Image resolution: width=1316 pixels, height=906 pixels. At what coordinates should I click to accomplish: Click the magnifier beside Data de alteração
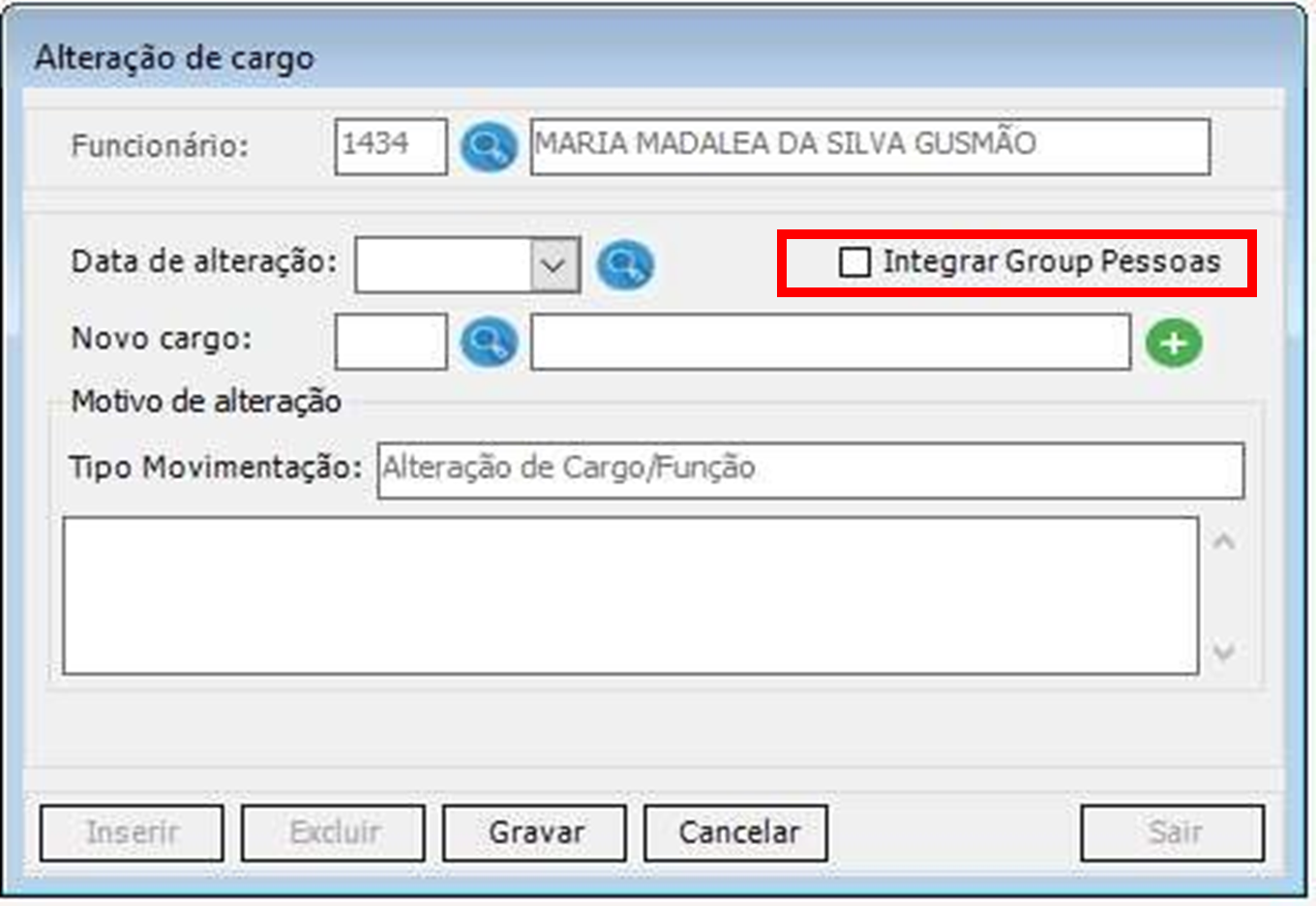tap(625, 264)
